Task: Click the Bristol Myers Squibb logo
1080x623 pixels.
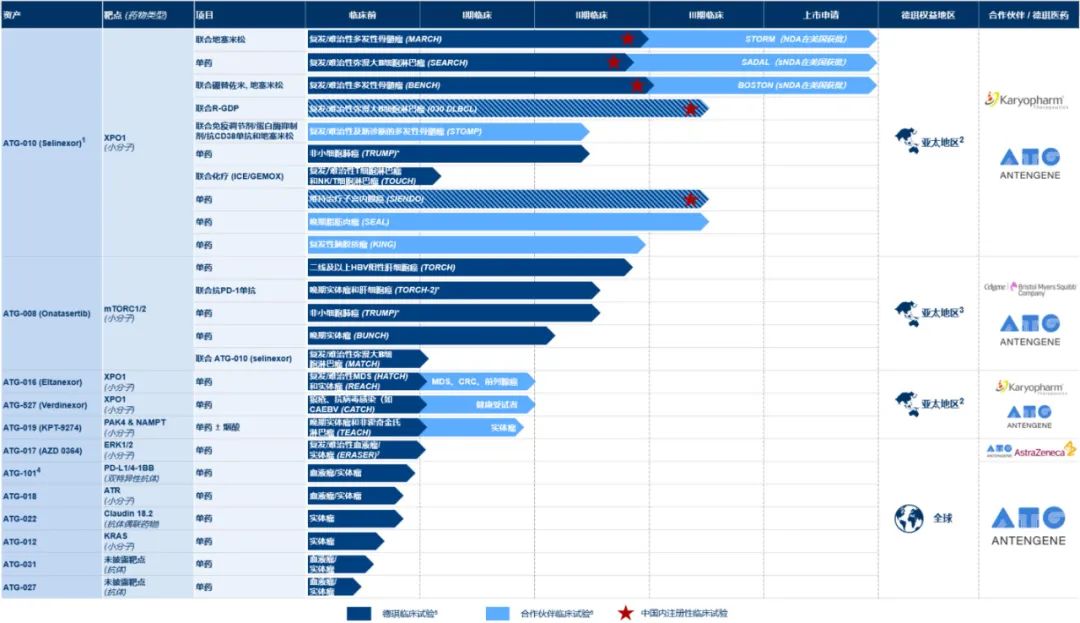Action: pyautogui.click(x=1029, y=289)
